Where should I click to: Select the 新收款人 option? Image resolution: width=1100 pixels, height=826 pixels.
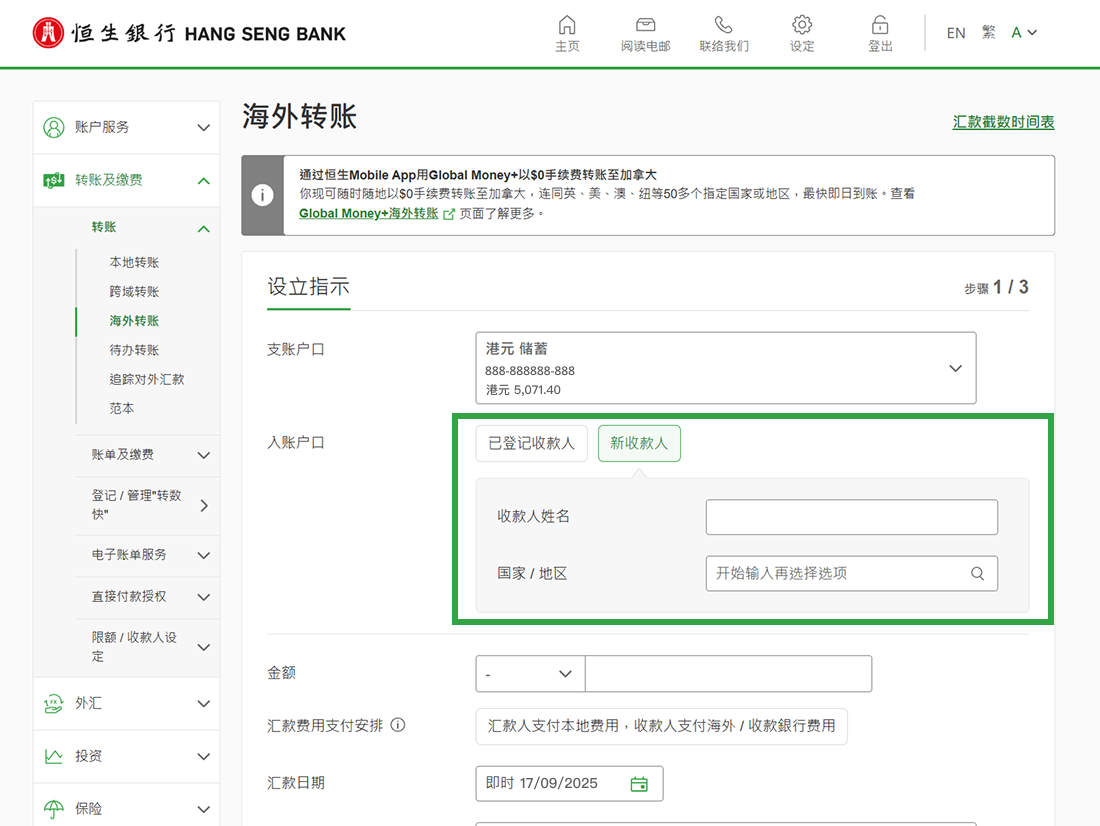tap(639, 443)
